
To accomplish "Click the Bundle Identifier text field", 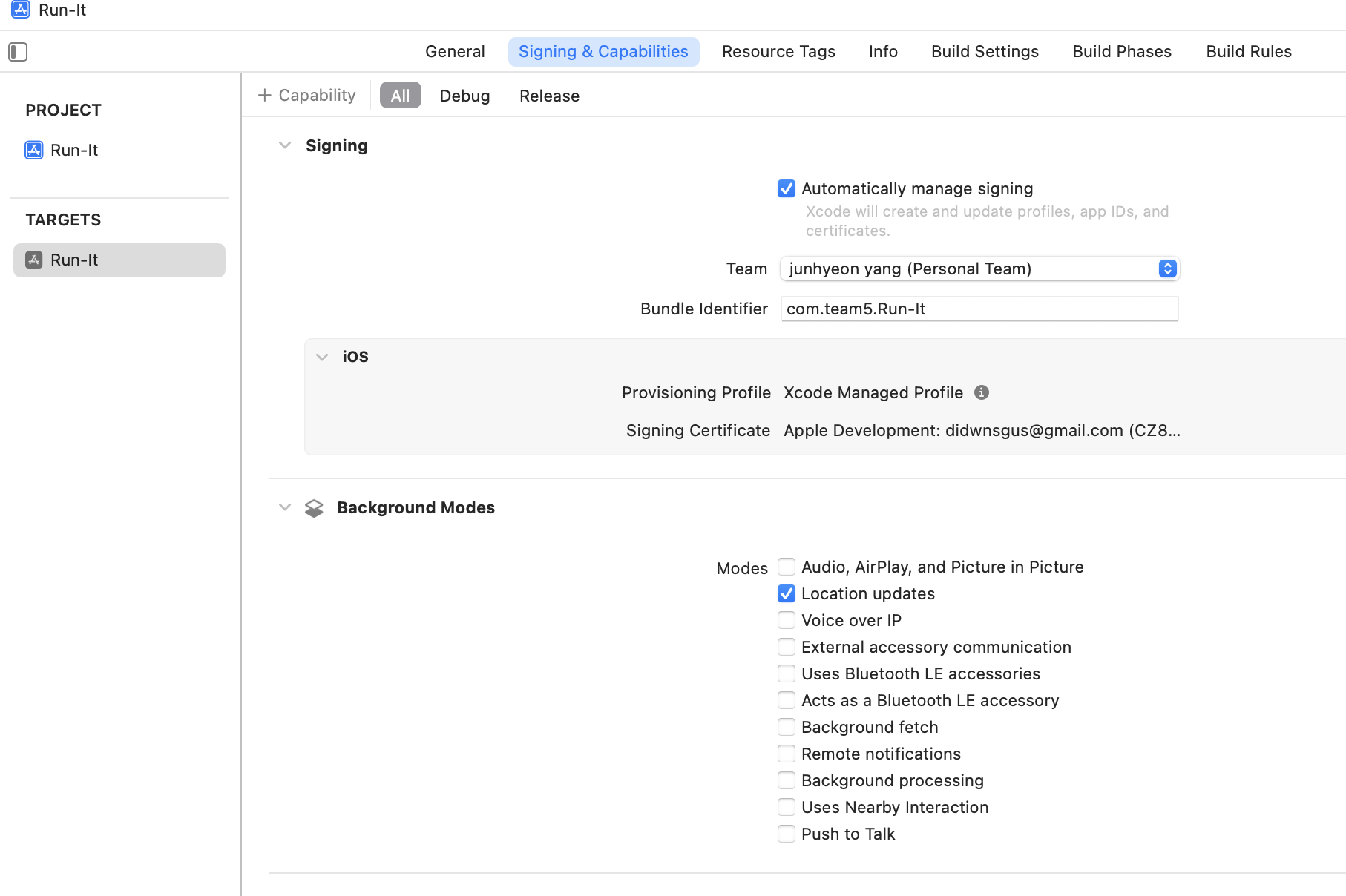I will [x=979, y=309].
